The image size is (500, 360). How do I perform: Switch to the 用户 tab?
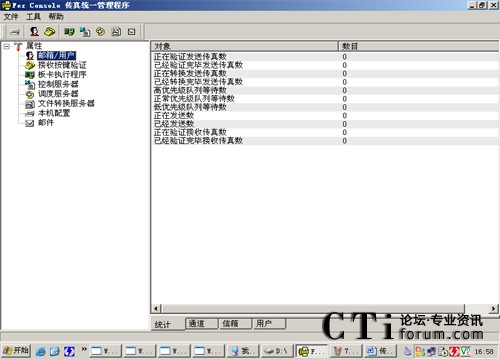click(x=269, y=323)
